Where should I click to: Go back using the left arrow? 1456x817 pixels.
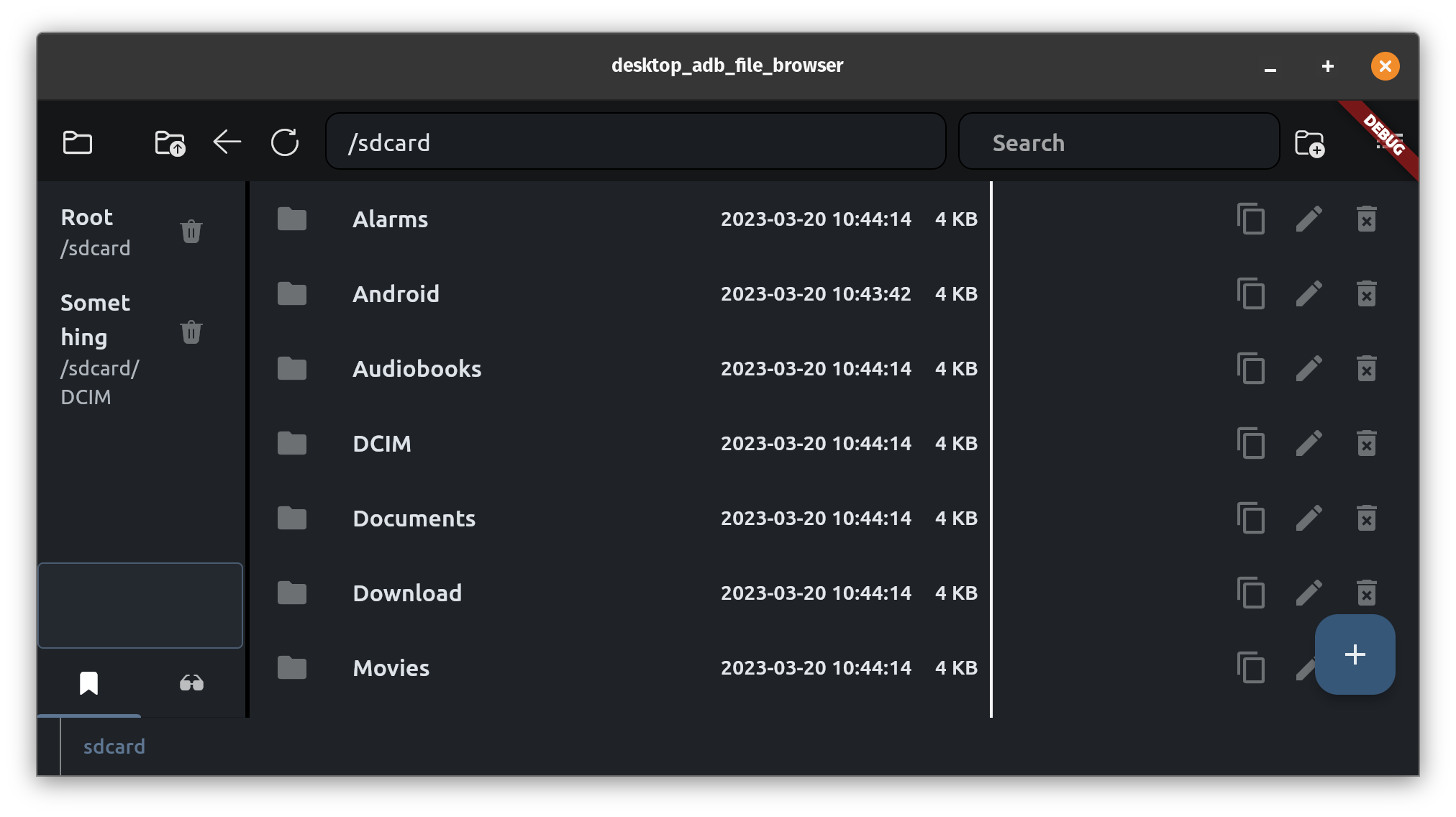click(x=227, y=142)
